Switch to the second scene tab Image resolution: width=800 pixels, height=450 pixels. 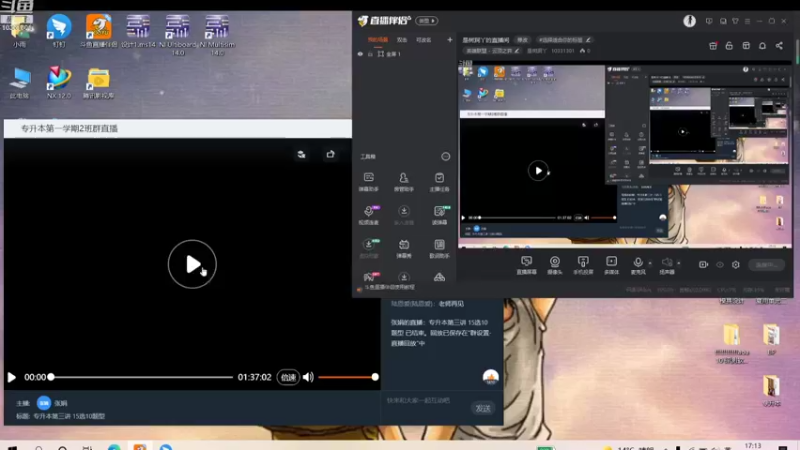point(402,40)
